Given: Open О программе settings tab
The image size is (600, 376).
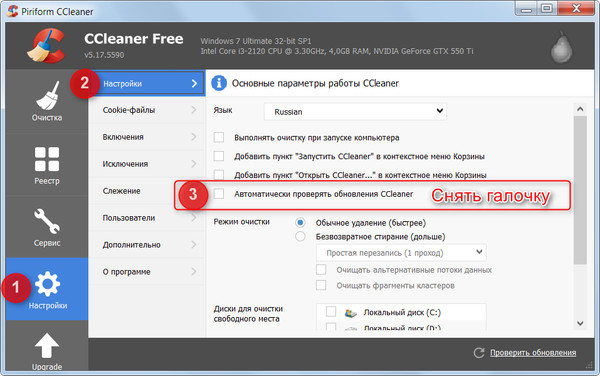Looking at the screenshot, I should [147, 272].
